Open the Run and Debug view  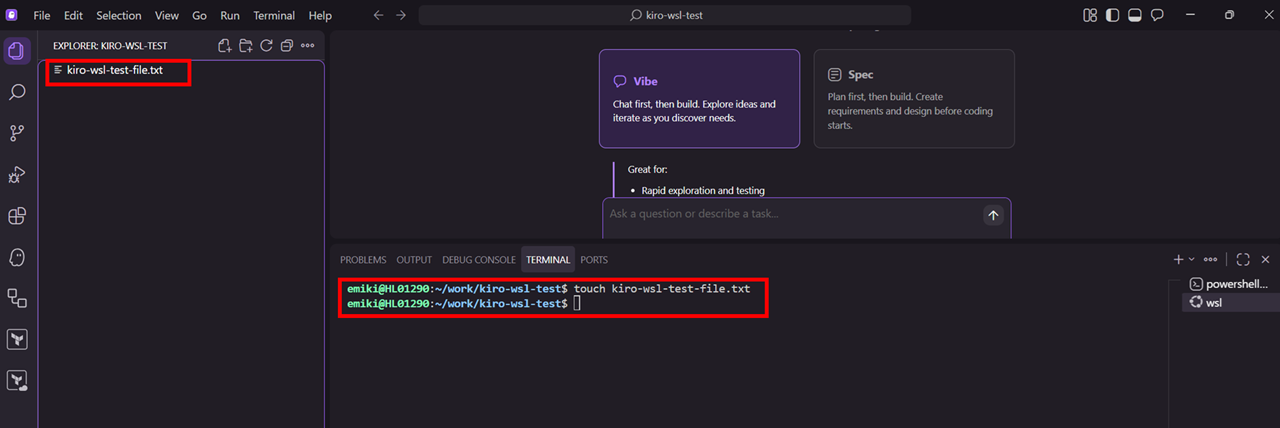pos(17,175)
